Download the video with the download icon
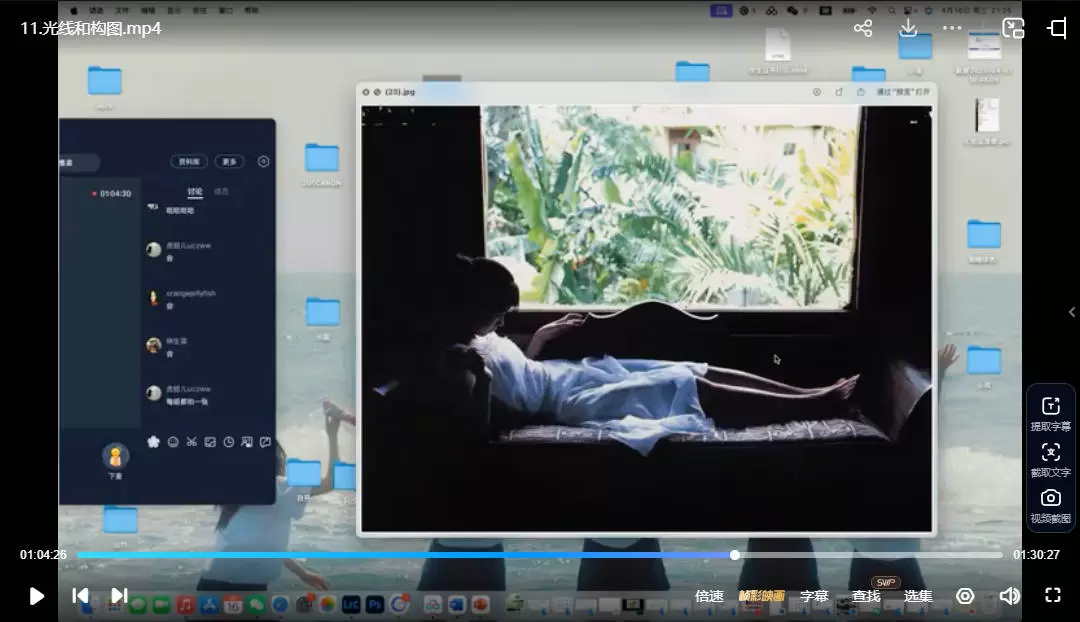 908,28
